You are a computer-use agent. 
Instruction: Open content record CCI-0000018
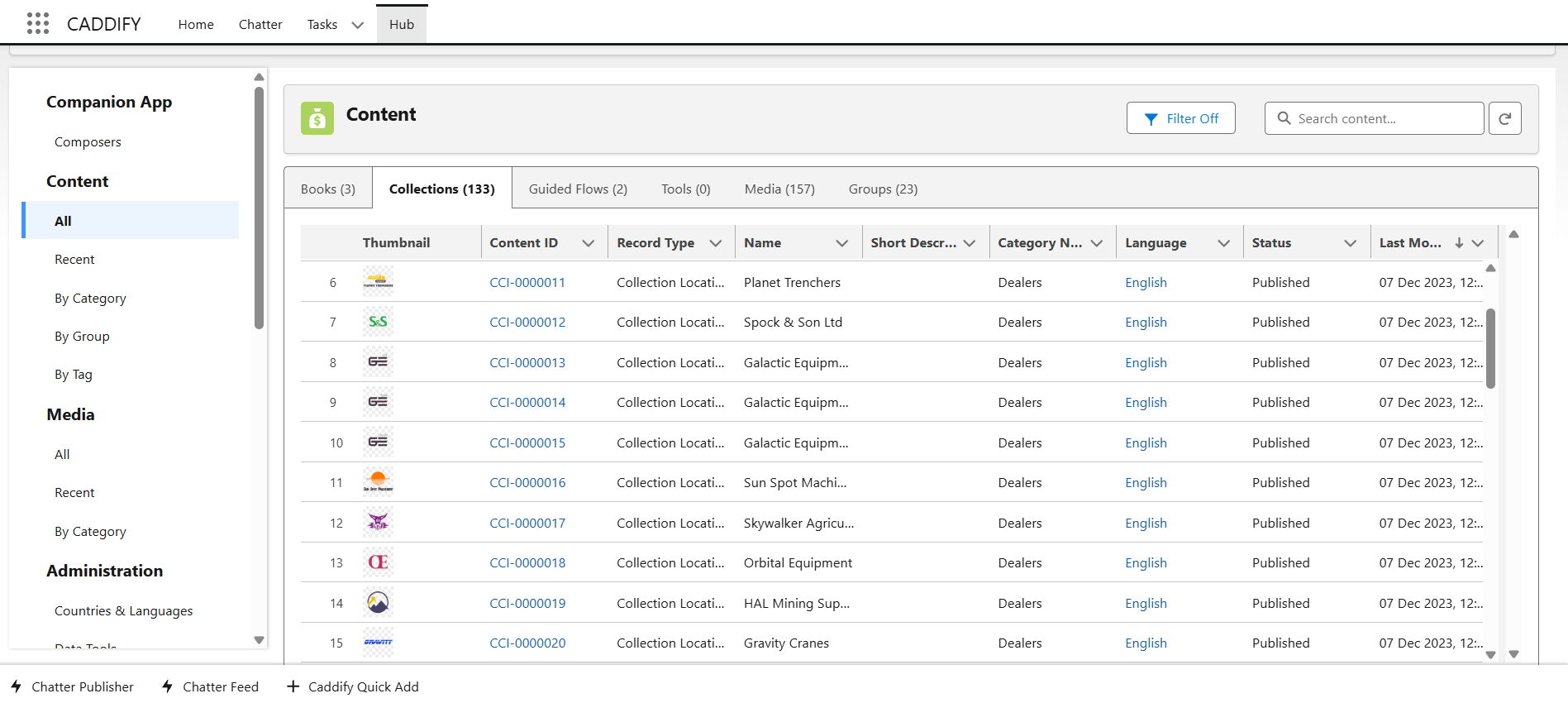point(527,563)
